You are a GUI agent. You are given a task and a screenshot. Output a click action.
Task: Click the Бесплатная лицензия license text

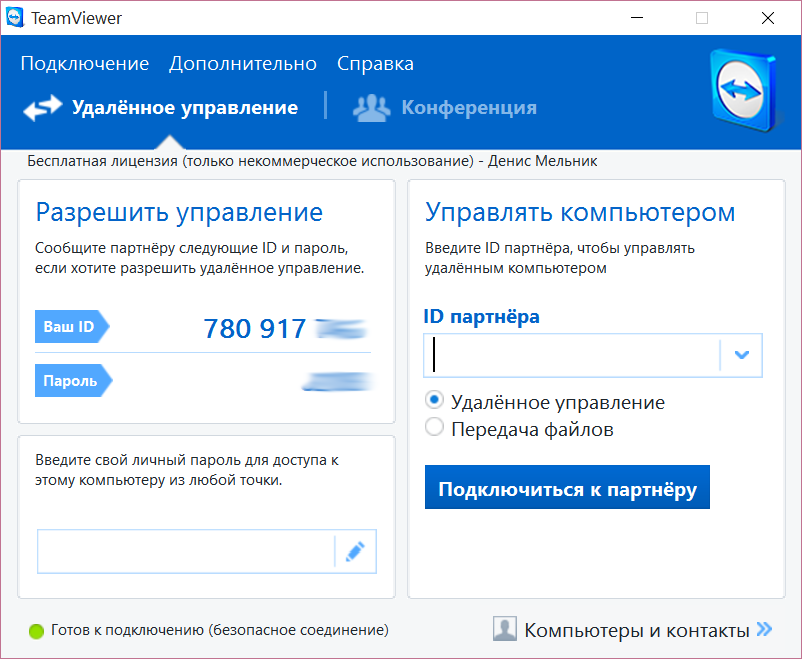click(x=312, y=161)
